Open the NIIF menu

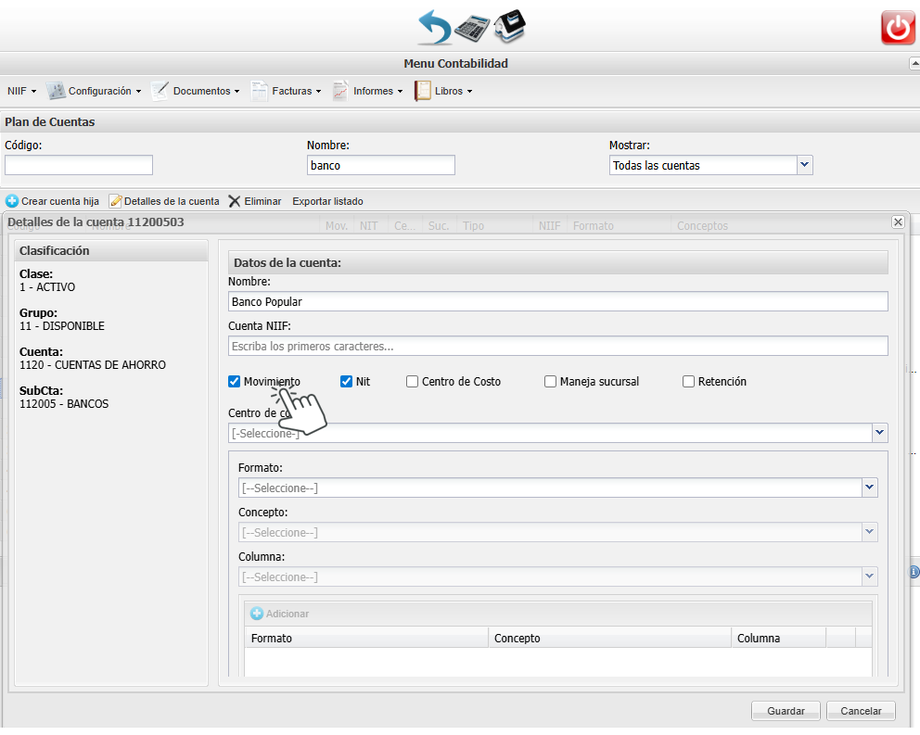click(21, 91)
